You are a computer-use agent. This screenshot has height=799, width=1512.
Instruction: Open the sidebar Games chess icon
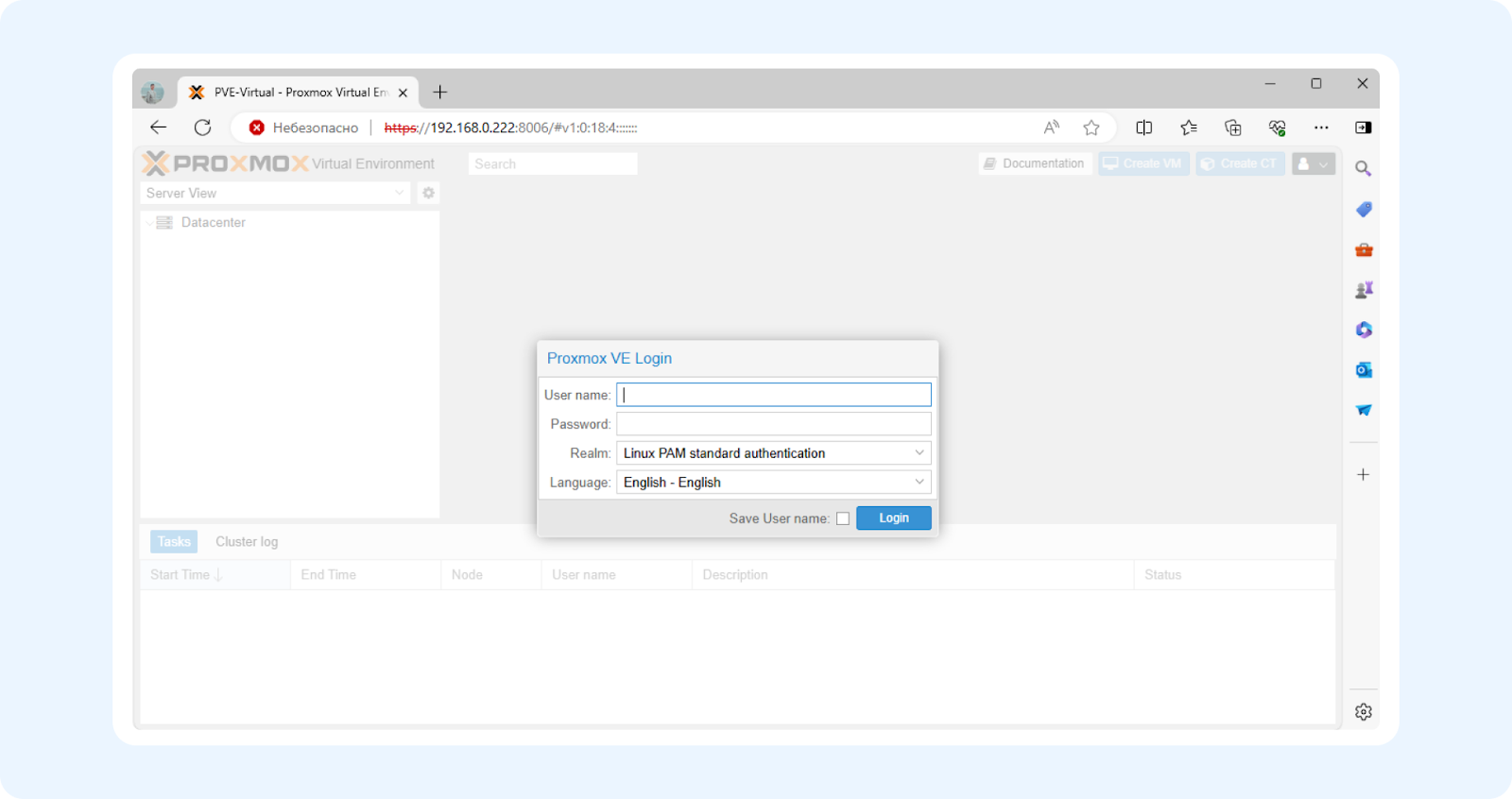(1364, 290)
